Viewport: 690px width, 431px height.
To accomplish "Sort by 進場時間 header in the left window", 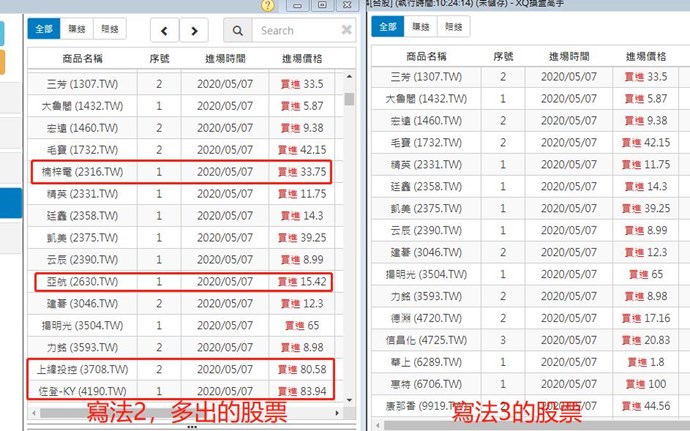I will point(225,59).
